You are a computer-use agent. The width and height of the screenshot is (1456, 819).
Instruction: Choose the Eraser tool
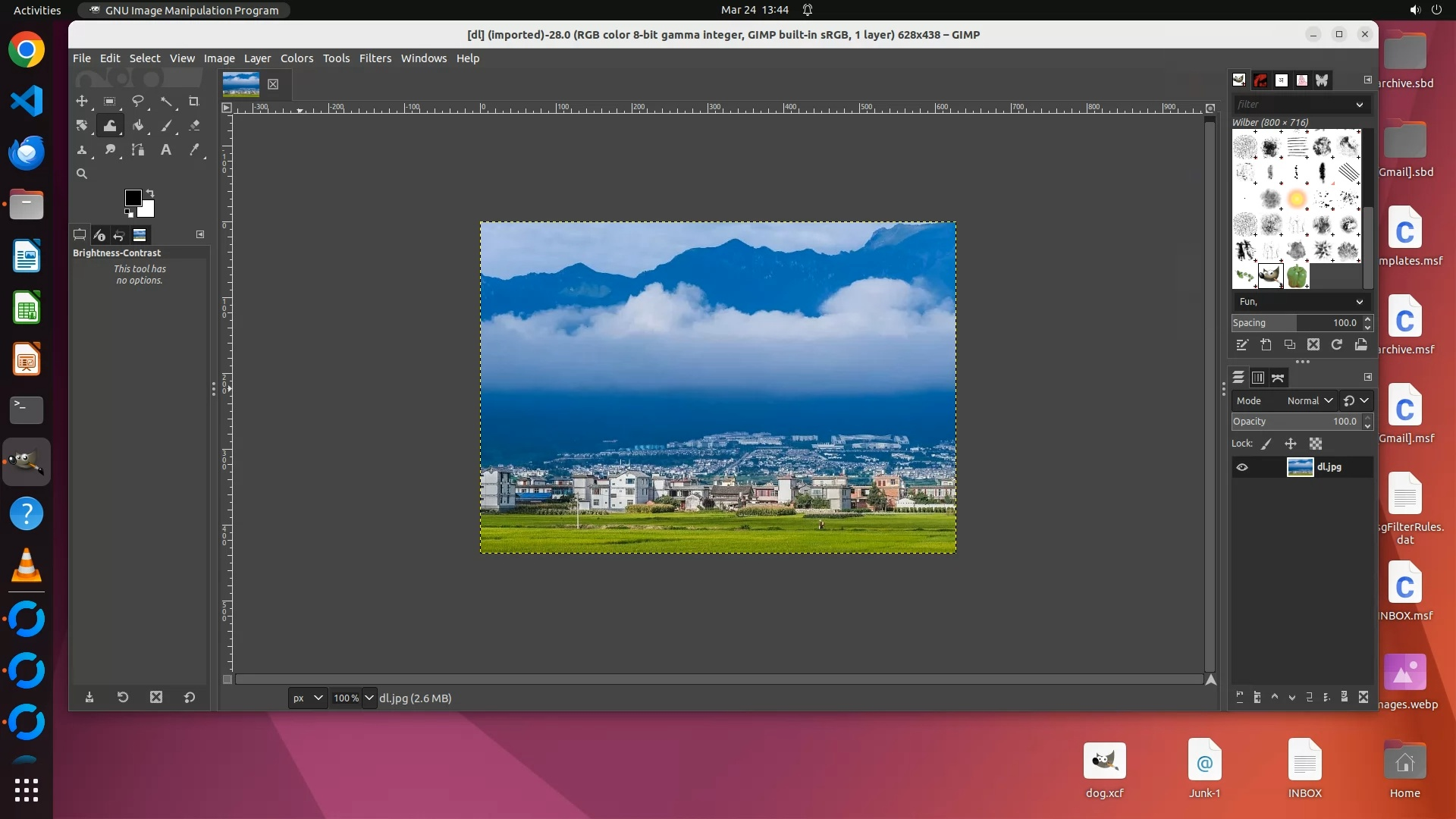[194, 126]
